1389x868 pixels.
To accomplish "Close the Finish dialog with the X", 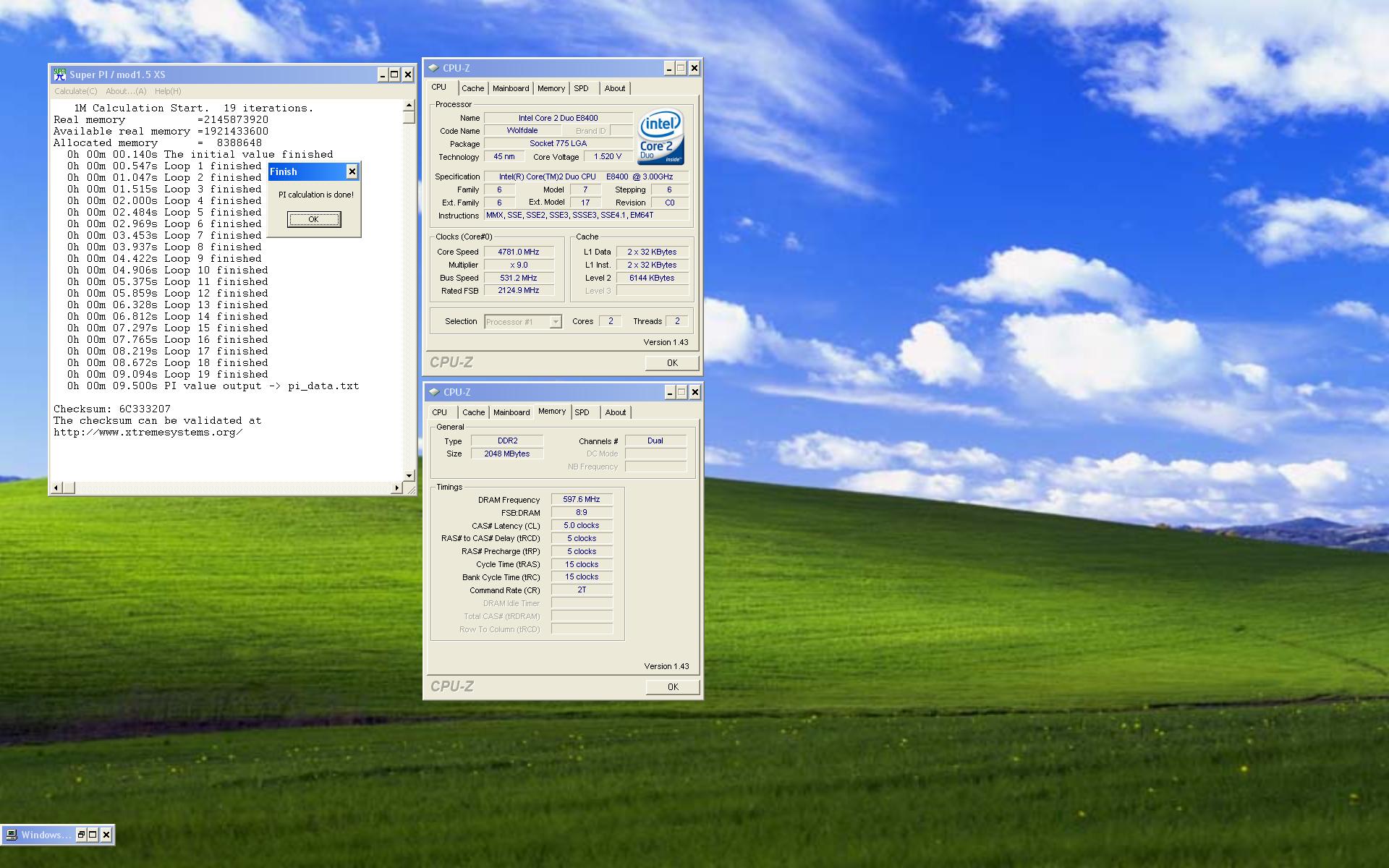I will tap(352, 171).
